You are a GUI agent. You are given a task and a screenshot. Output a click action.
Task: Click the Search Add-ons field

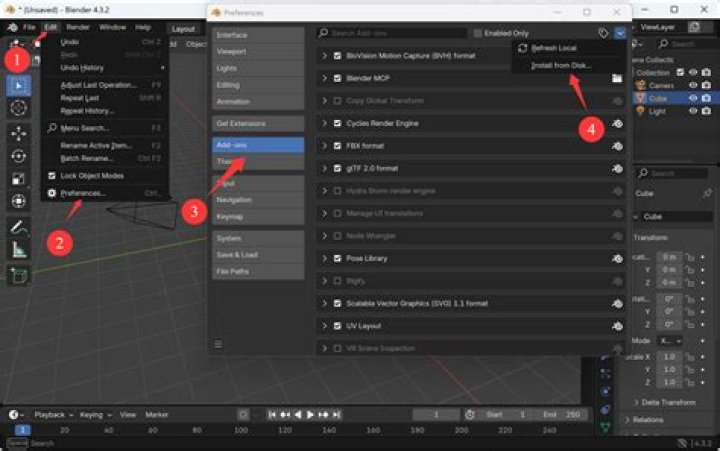tap(393, 33)
